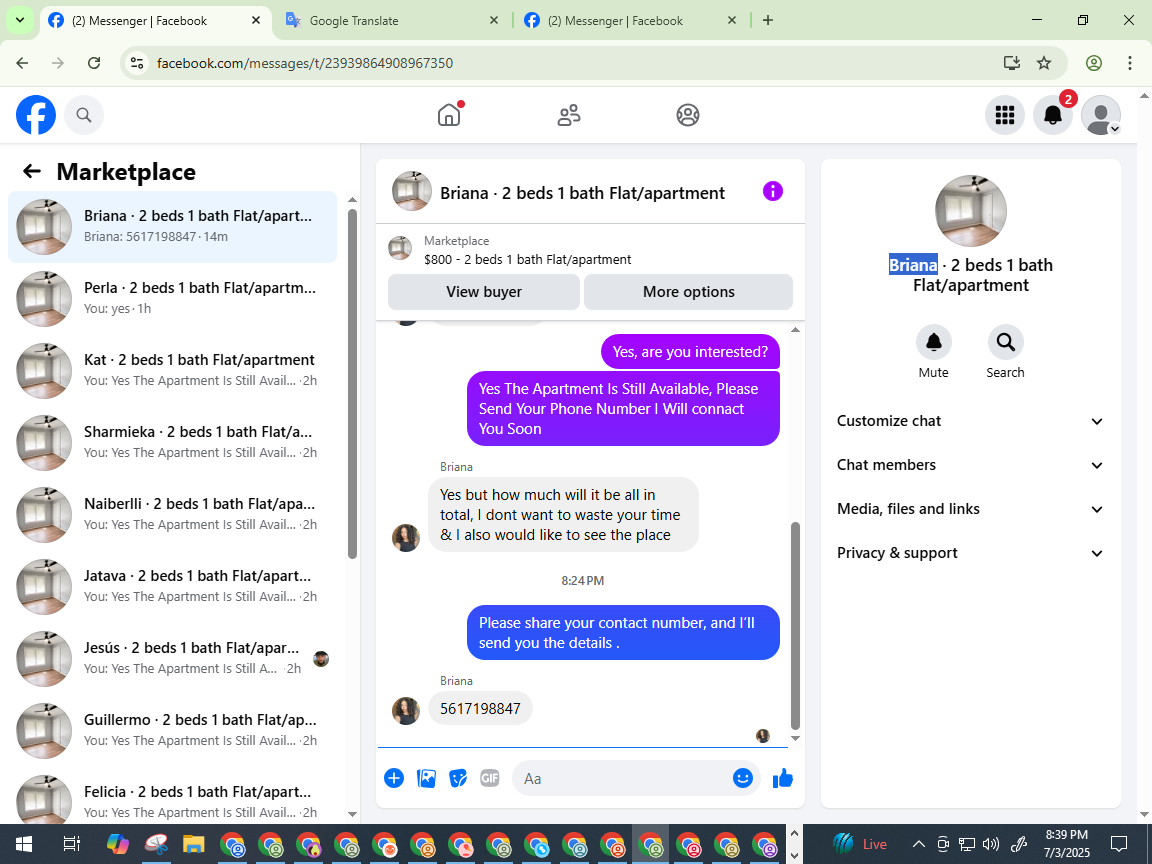View site information icon in address bar

[x=137, y=63]
